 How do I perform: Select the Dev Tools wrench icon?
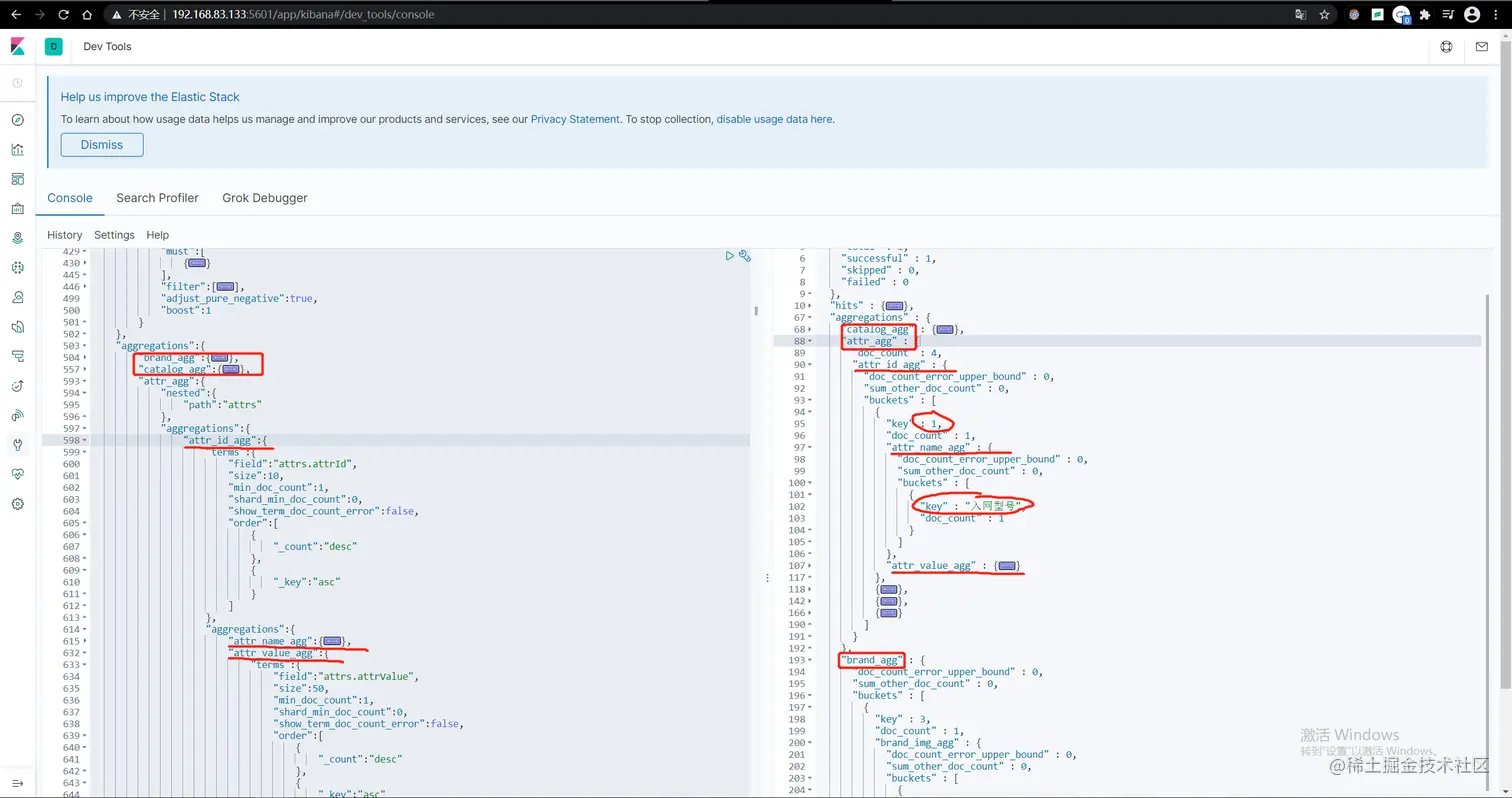[x=17, y=445]
